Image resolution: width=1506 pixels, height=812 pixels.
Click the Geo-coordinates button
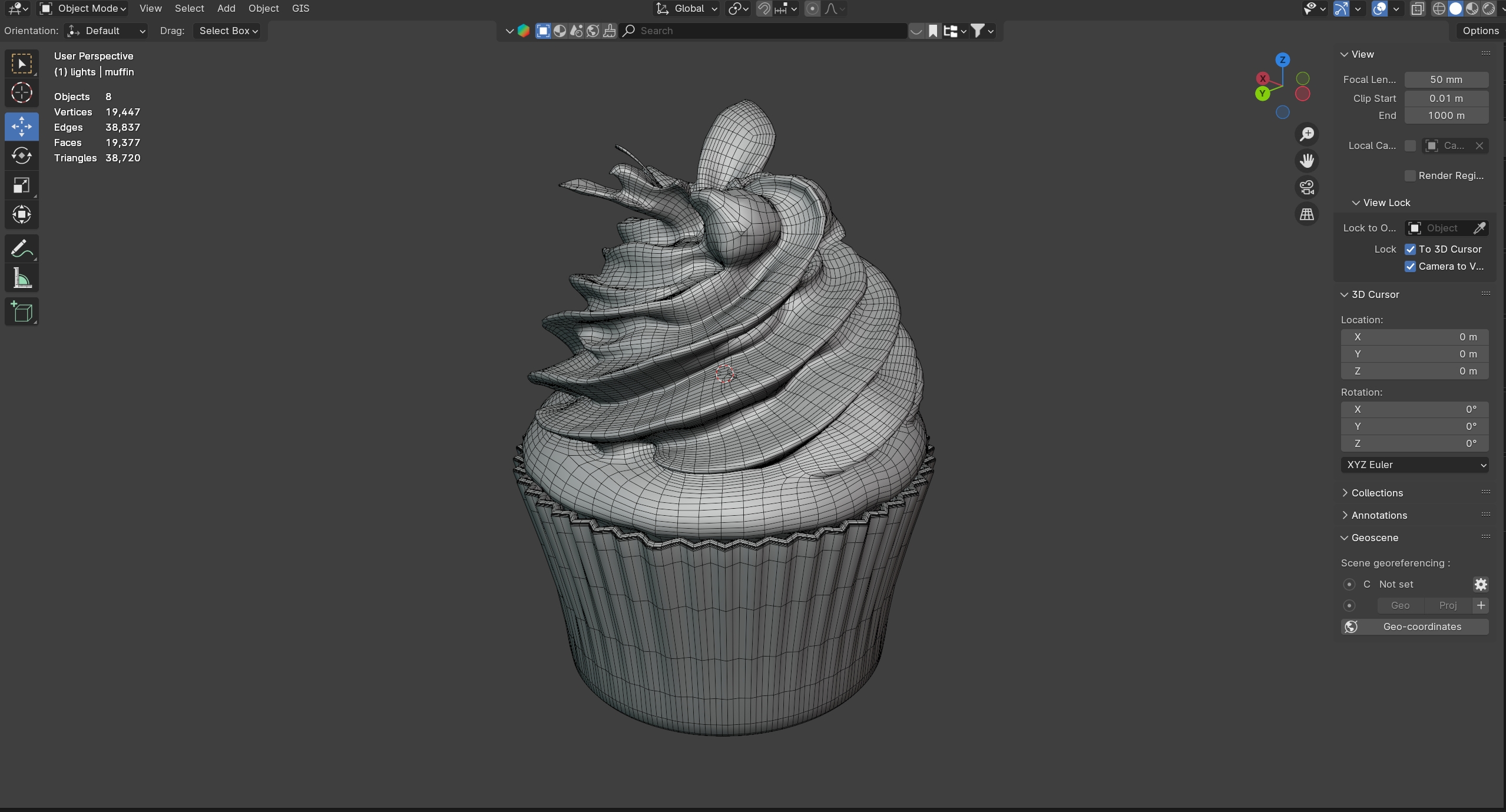point(1414,627)
